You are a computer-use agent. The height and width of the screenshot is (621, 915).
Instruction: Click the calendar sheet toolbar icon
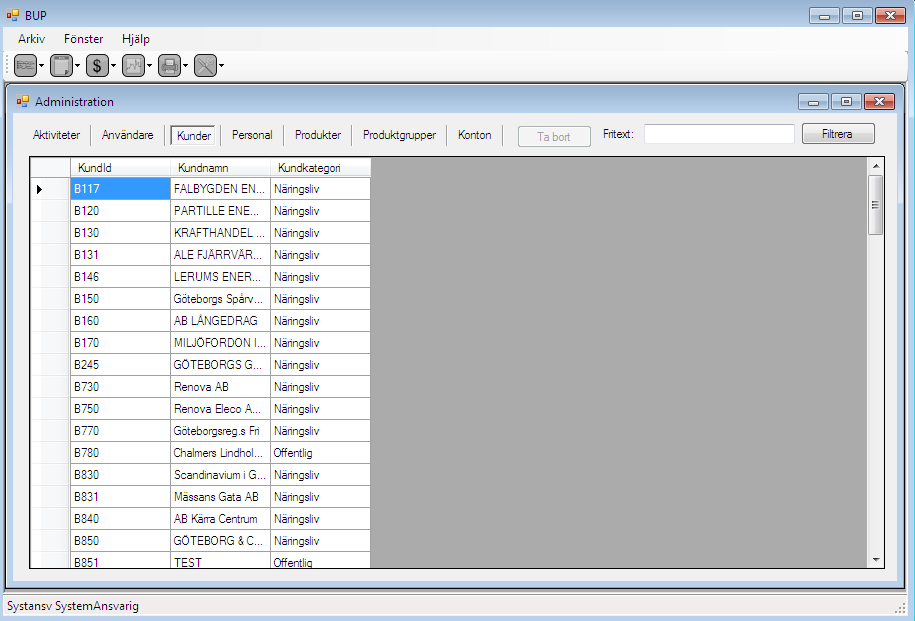click(61, 66)
